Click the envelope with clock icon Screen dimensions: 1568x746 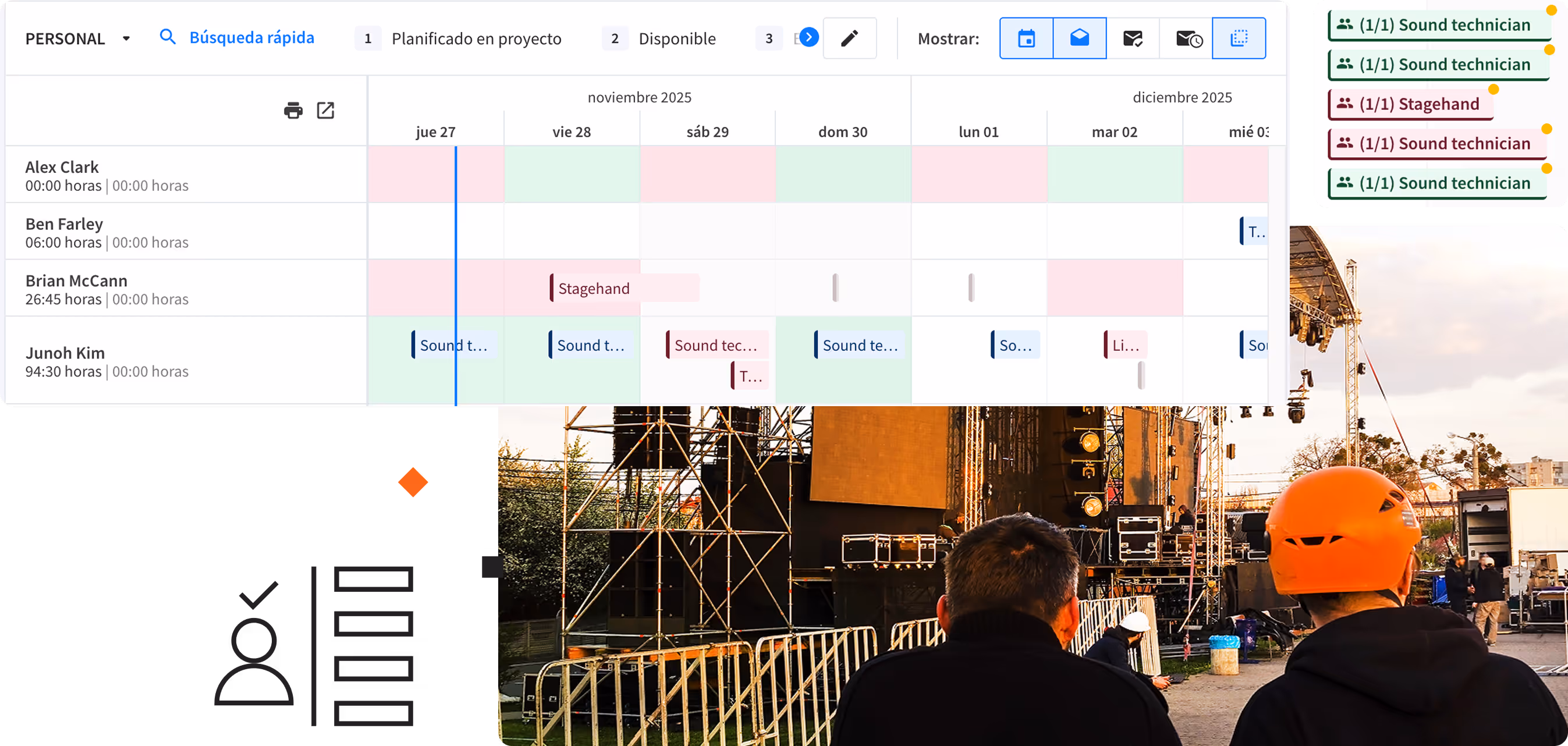click(x=1186, y=38)
